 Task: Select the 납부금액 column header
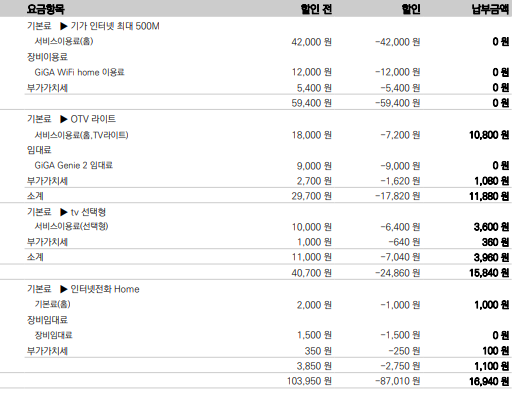point(490,9)
